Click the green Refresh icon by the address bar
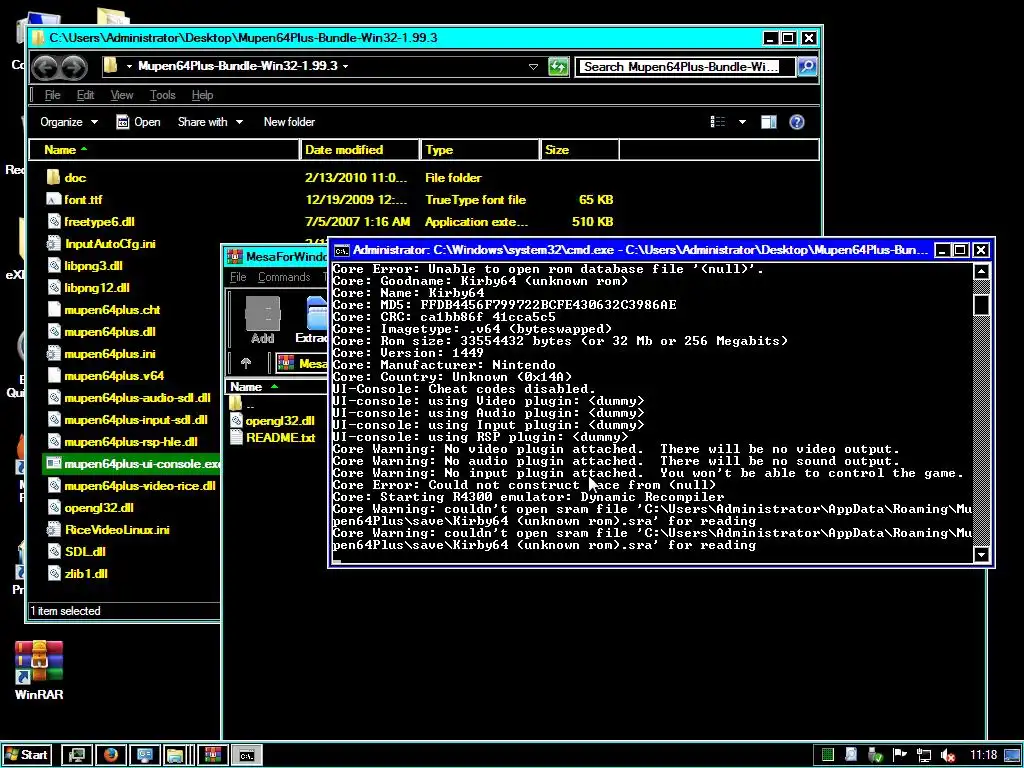 558,67
